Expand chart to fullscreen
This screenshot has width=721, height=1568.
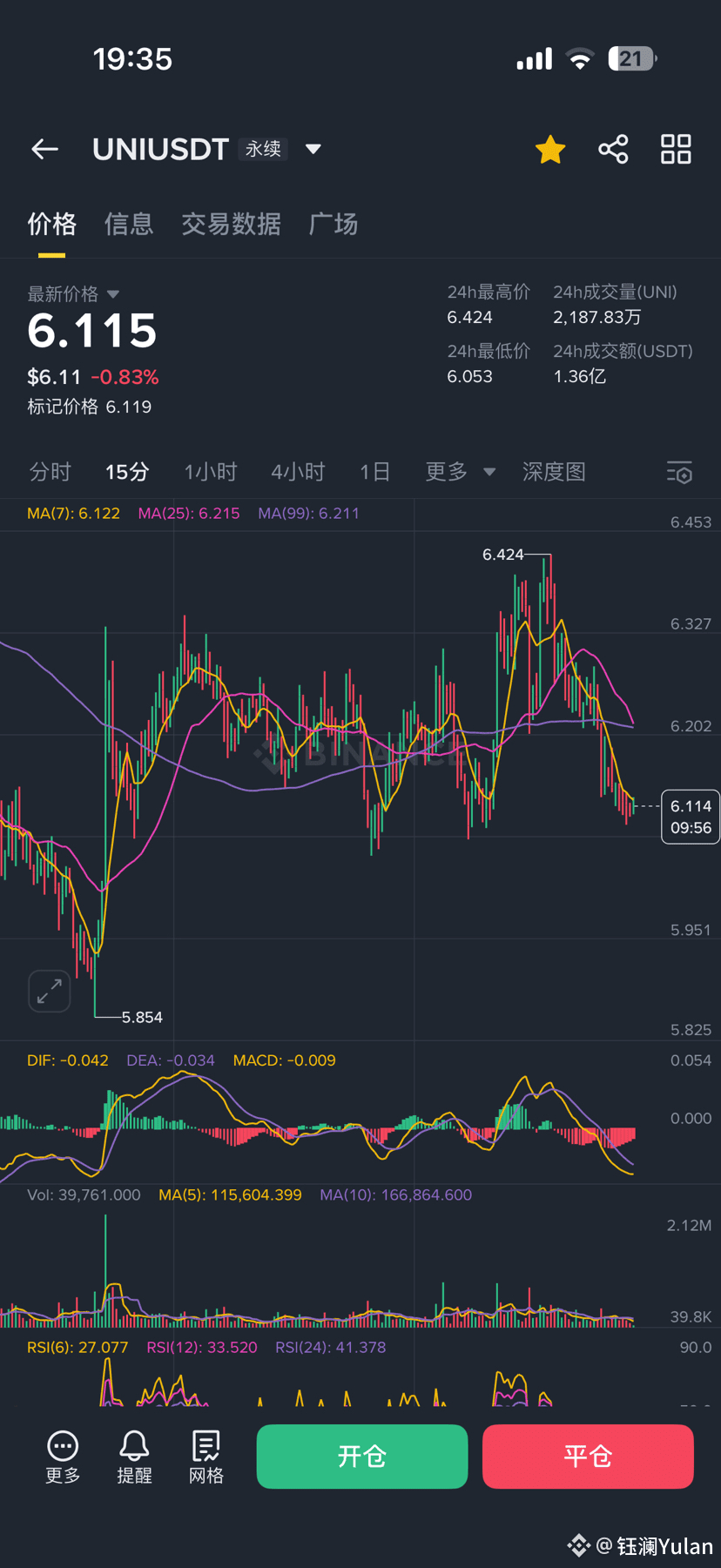click(x=50, y=991)
